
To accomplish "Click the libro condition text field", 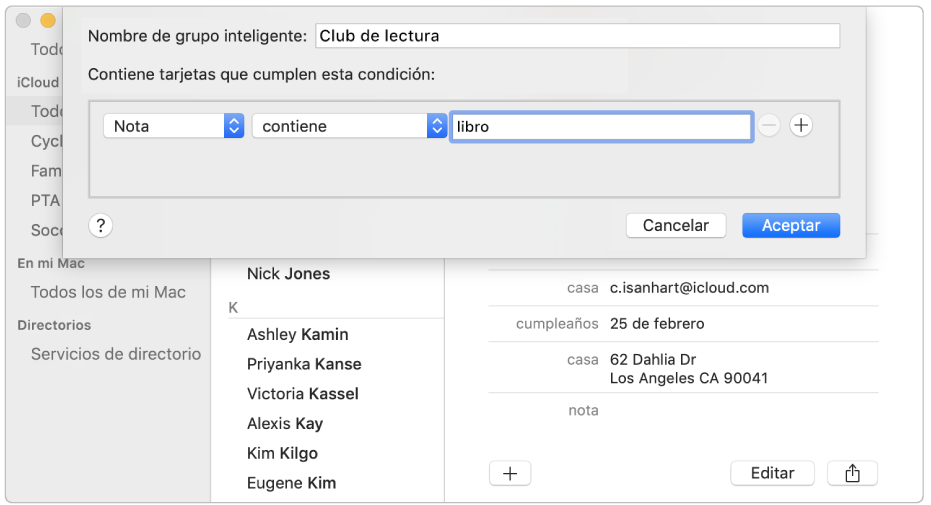I will [x=601, y=126].
